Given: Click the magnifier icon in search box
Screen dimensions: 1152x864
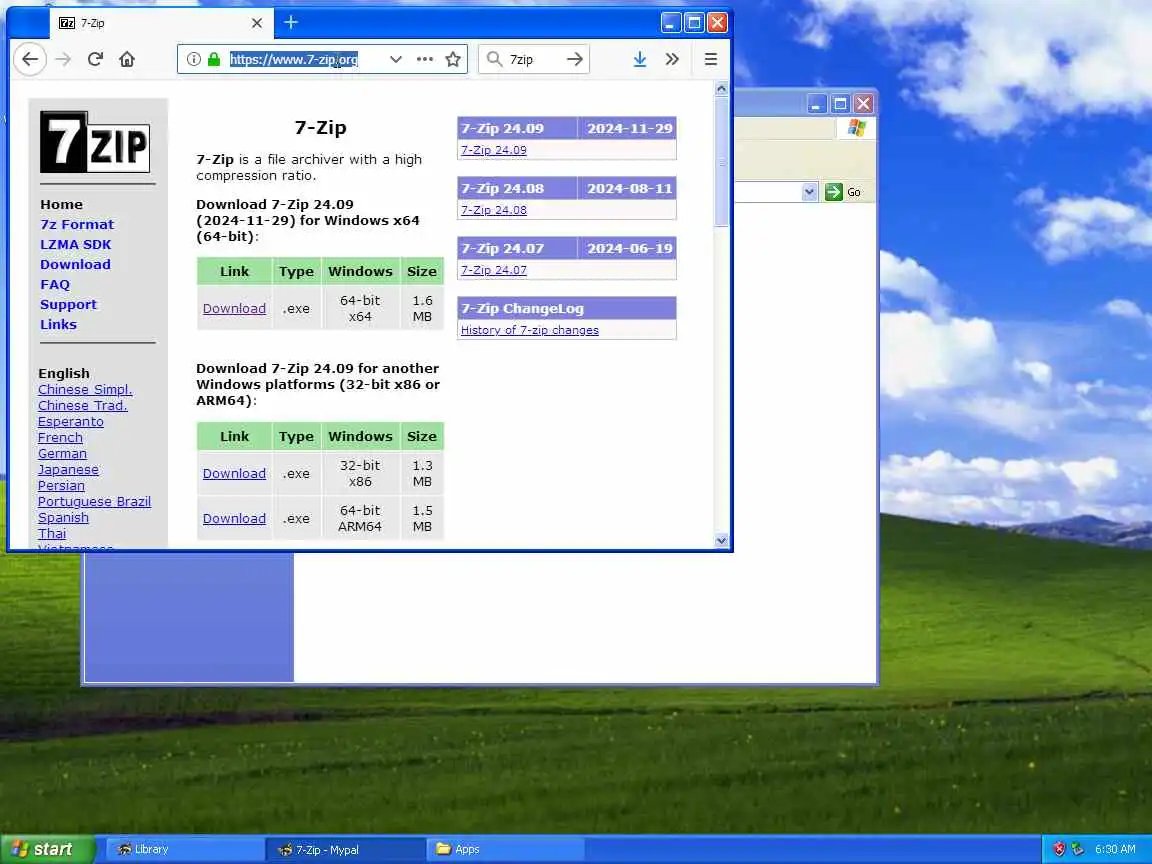Looking at the screenshot, I should point(495,60).
